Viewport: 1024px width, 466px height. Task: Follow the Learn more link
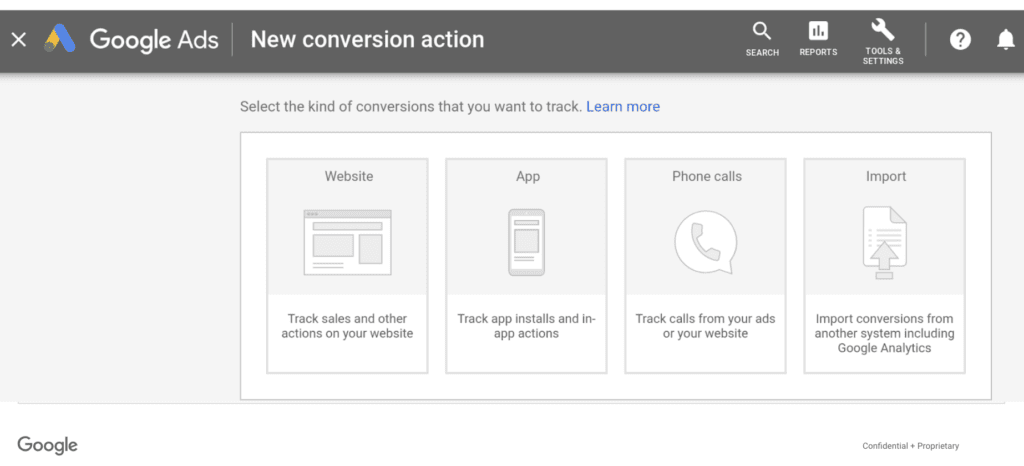coord(623,106)
